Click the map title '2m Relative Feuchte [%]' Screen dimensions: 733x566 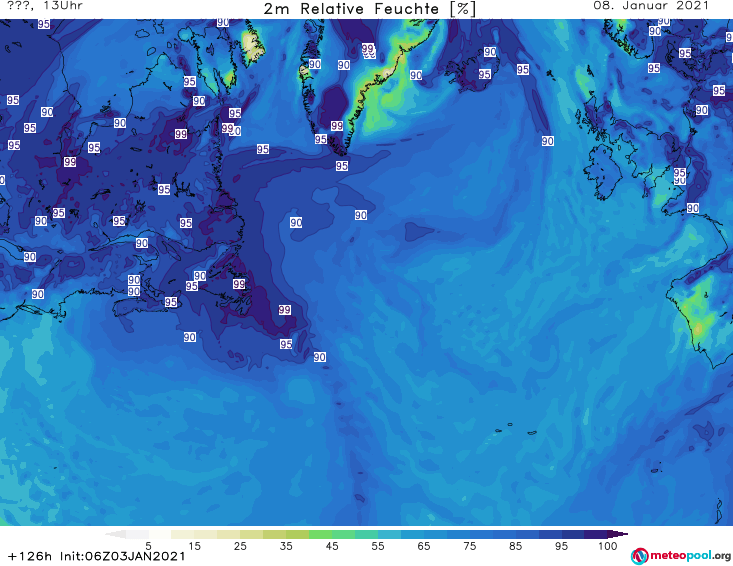(369, 9)
